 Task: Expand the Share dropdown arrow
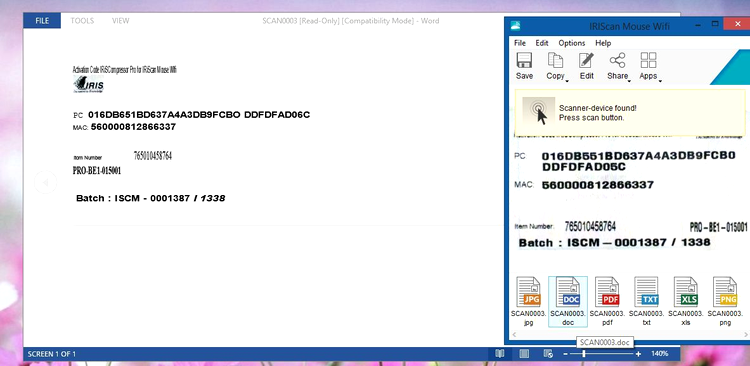(x=629, y=81)
